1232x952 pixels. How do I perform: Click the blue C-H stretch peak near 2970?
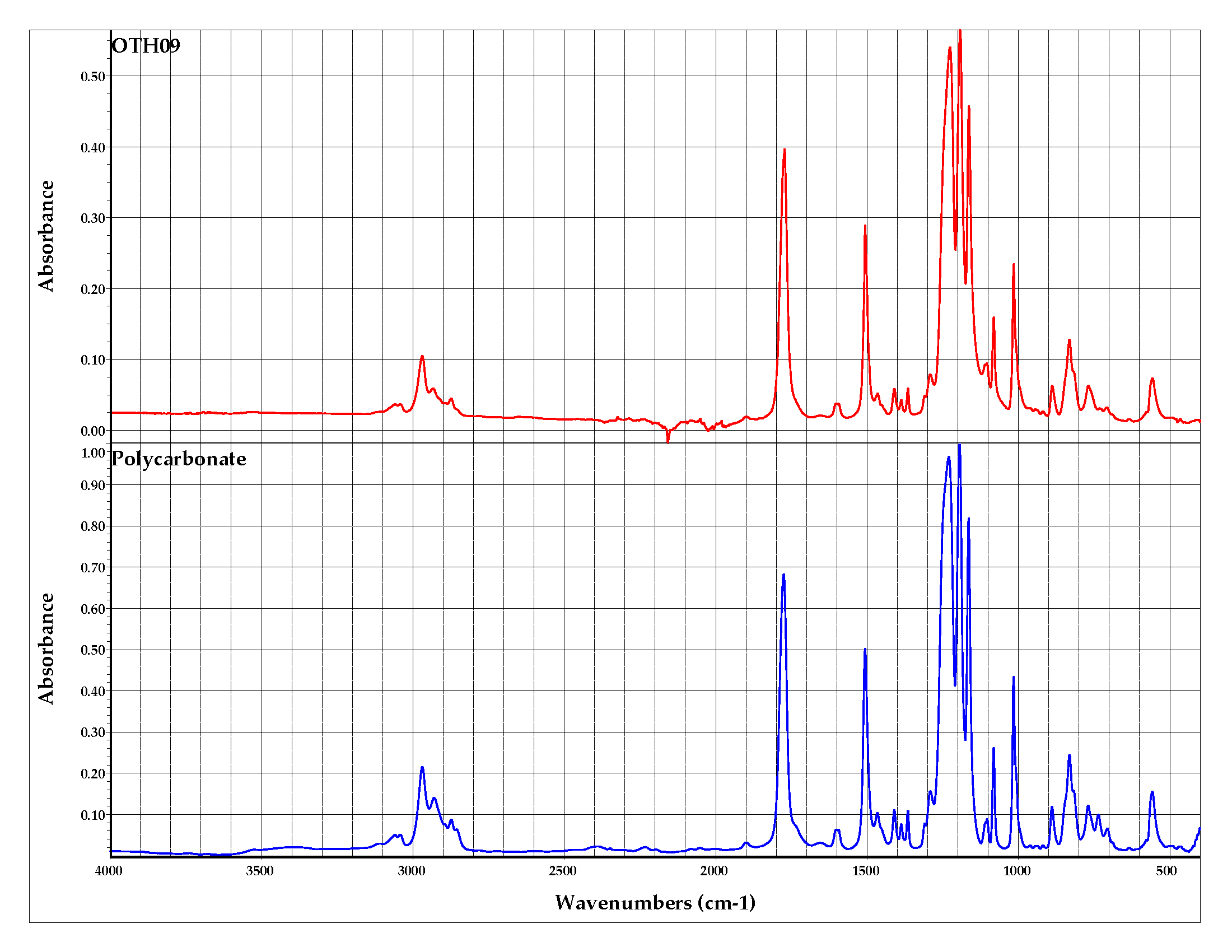422,768
